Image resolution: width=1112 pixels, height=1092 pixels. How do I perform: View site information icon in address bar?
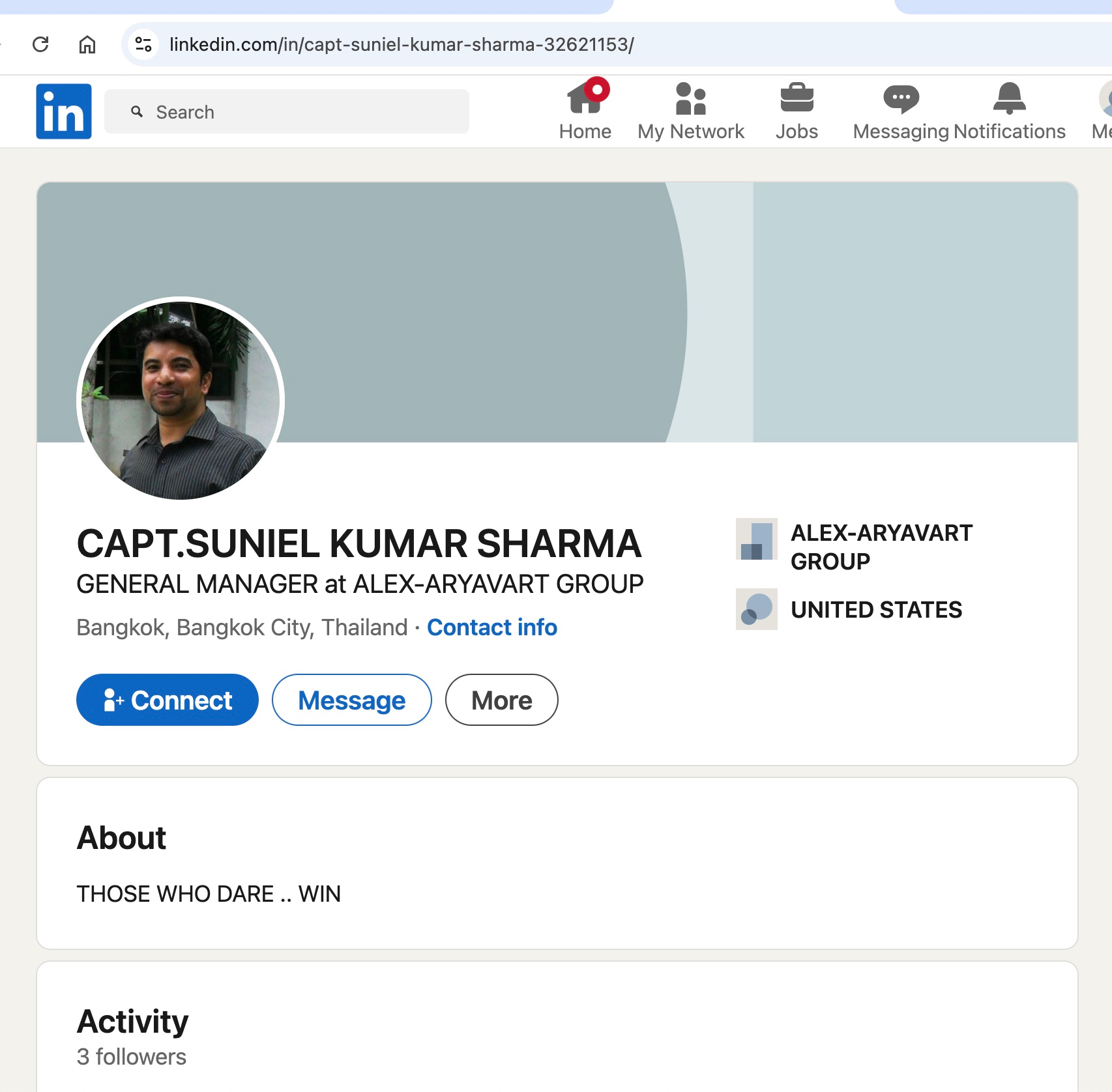tap(143, 44)
